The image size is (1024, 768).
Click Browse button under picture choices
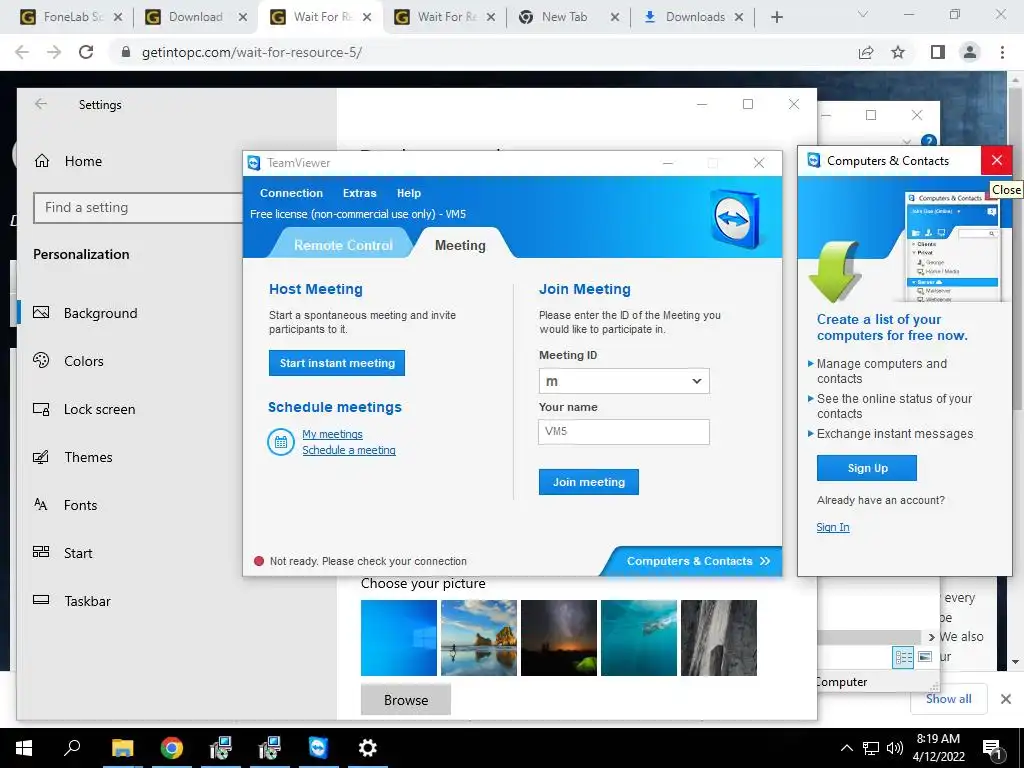tap(406, 700)
